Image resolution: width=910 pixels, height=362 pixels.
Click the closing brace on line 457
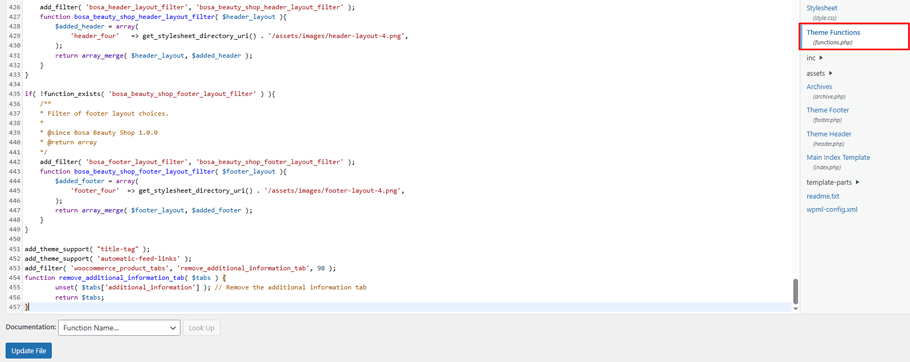click(27, 306)
